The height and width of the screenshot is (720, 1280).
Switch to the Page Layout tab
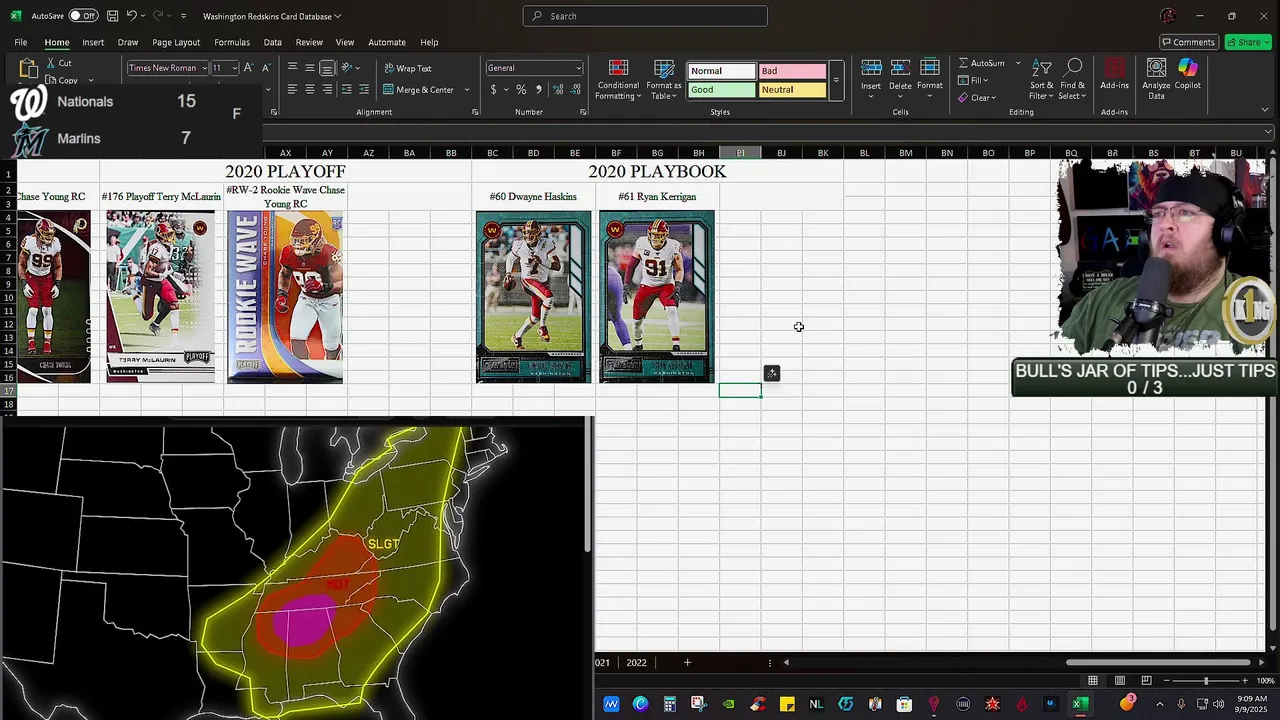point(176,42)
